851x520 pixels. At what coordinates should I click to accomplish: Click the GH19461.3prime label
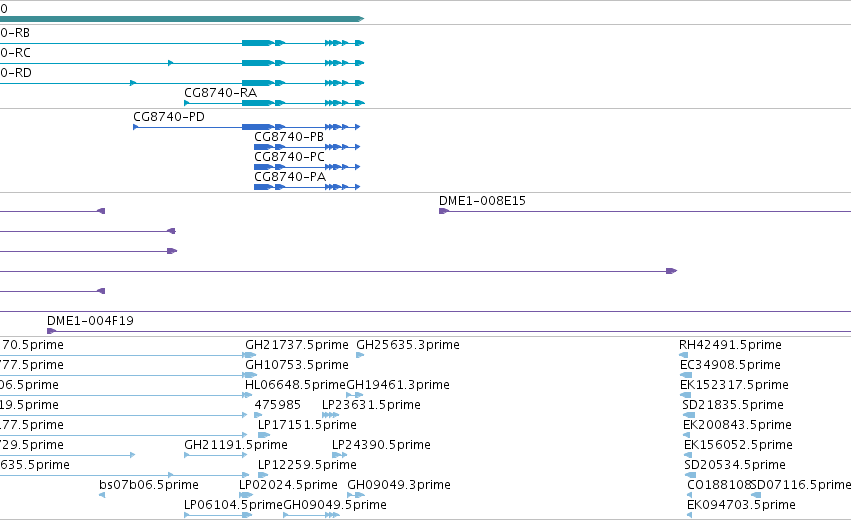coord(398,385)
